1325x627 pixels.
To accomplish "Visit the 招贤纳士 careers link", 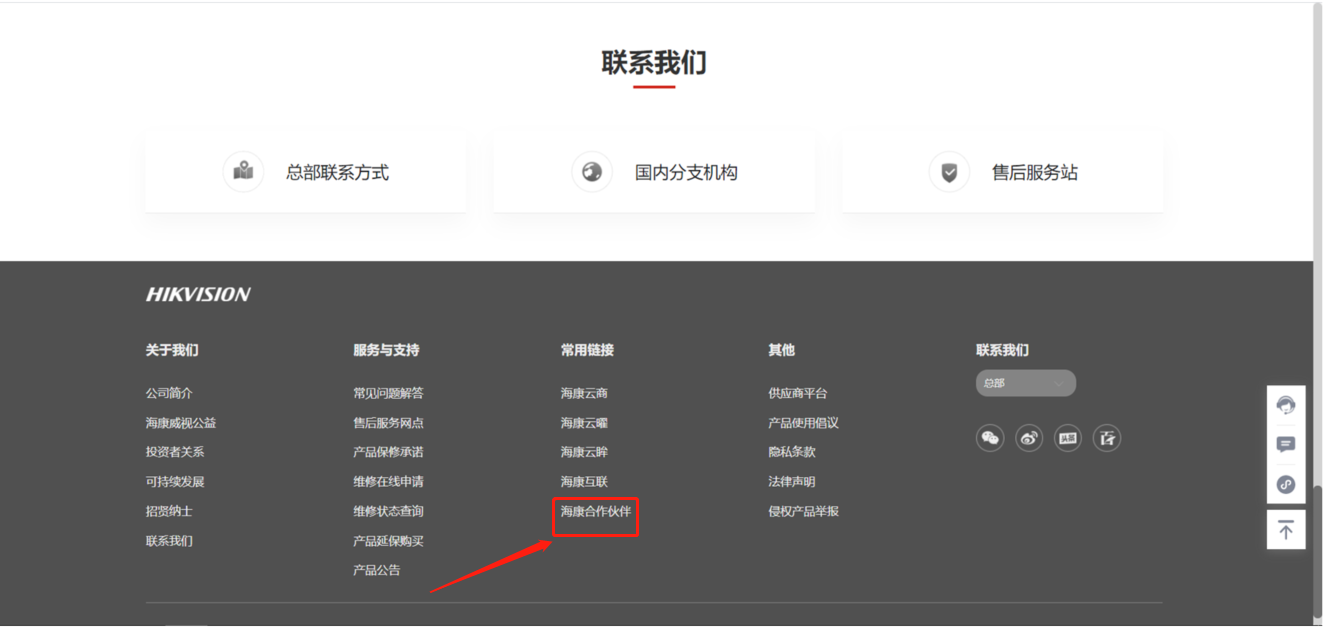I will (169, 511).
